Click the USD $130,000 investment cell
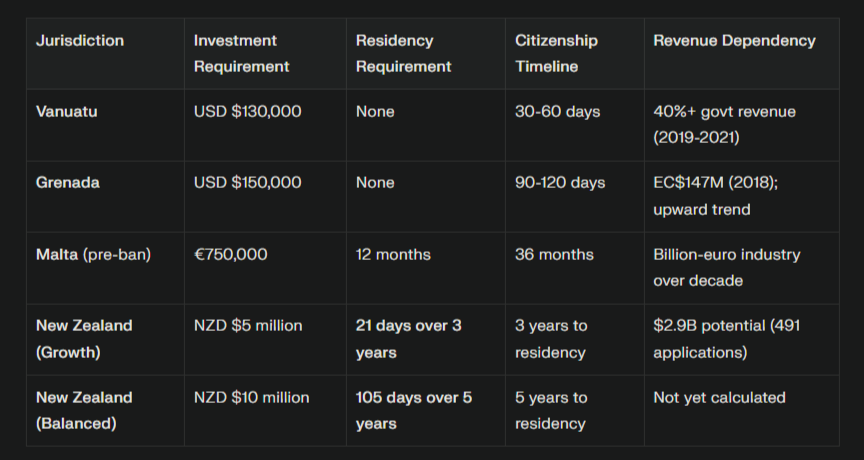This screenshot has width=864, height=460. pyautogui.click(x=247, y=112)
